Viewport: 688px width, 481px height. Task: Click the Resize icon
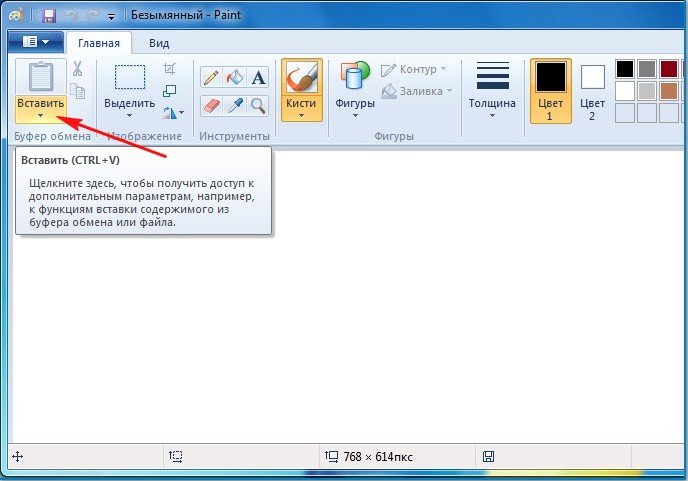tap(169, 91)
